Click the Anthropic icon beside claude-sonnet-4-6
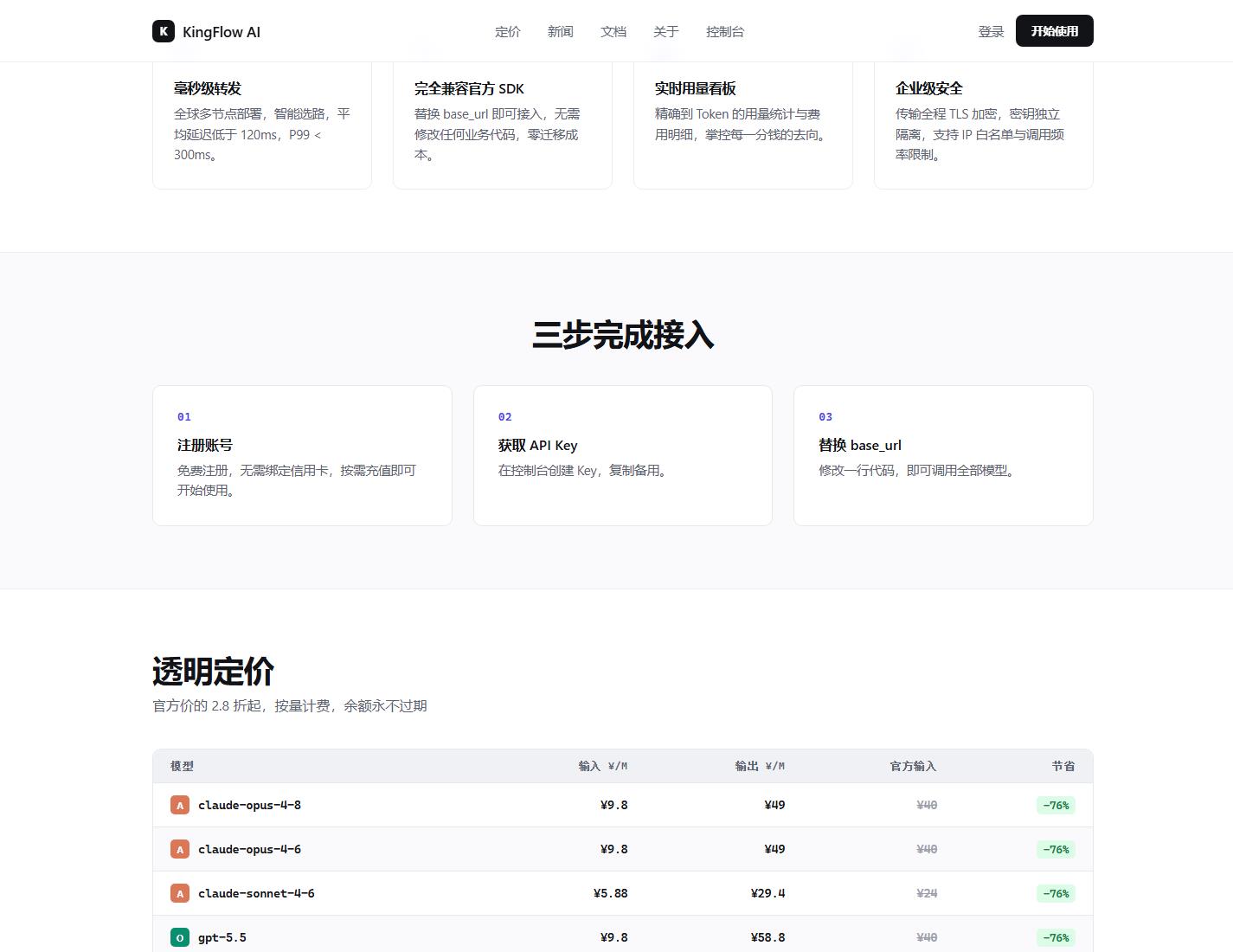The width and height of the screenshot is (1233, 952). tap(180, 894)
